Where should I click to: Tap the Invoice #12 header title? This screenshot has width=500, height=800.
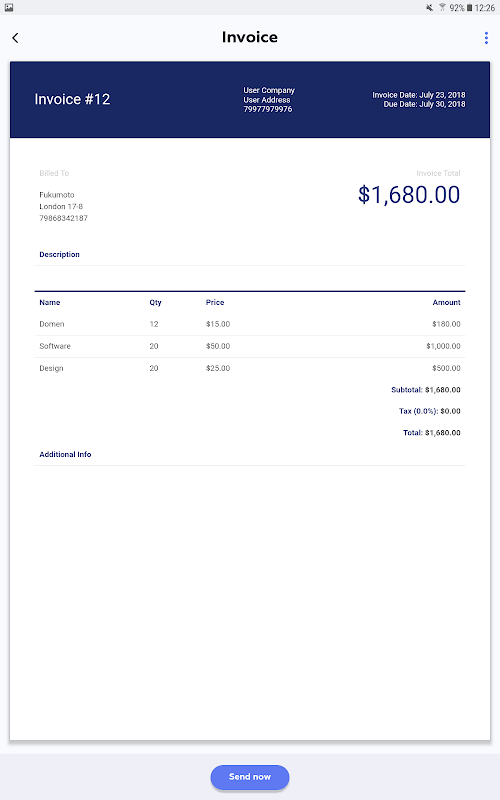coord(72,99)
